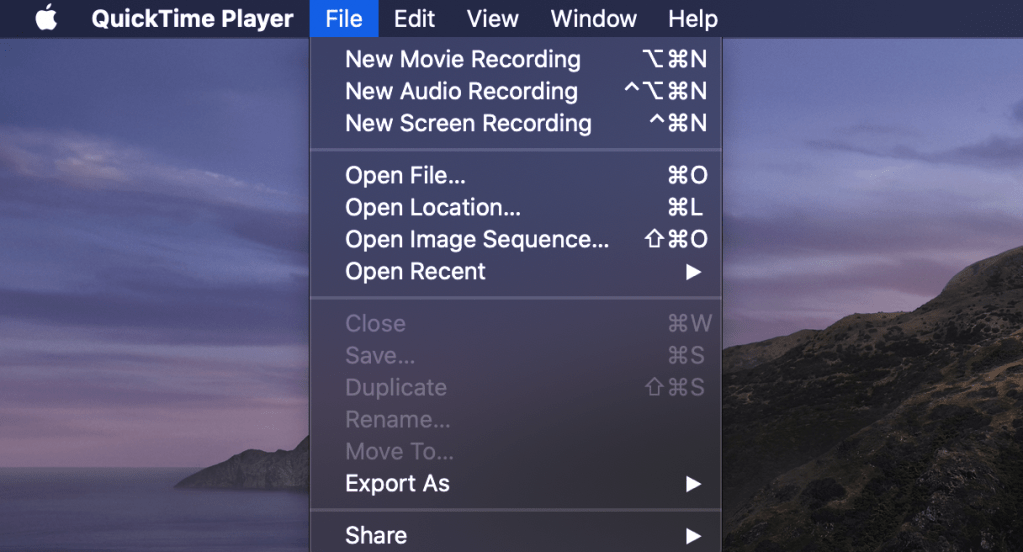Select Open File… menu item

click(x=405, y=175)
